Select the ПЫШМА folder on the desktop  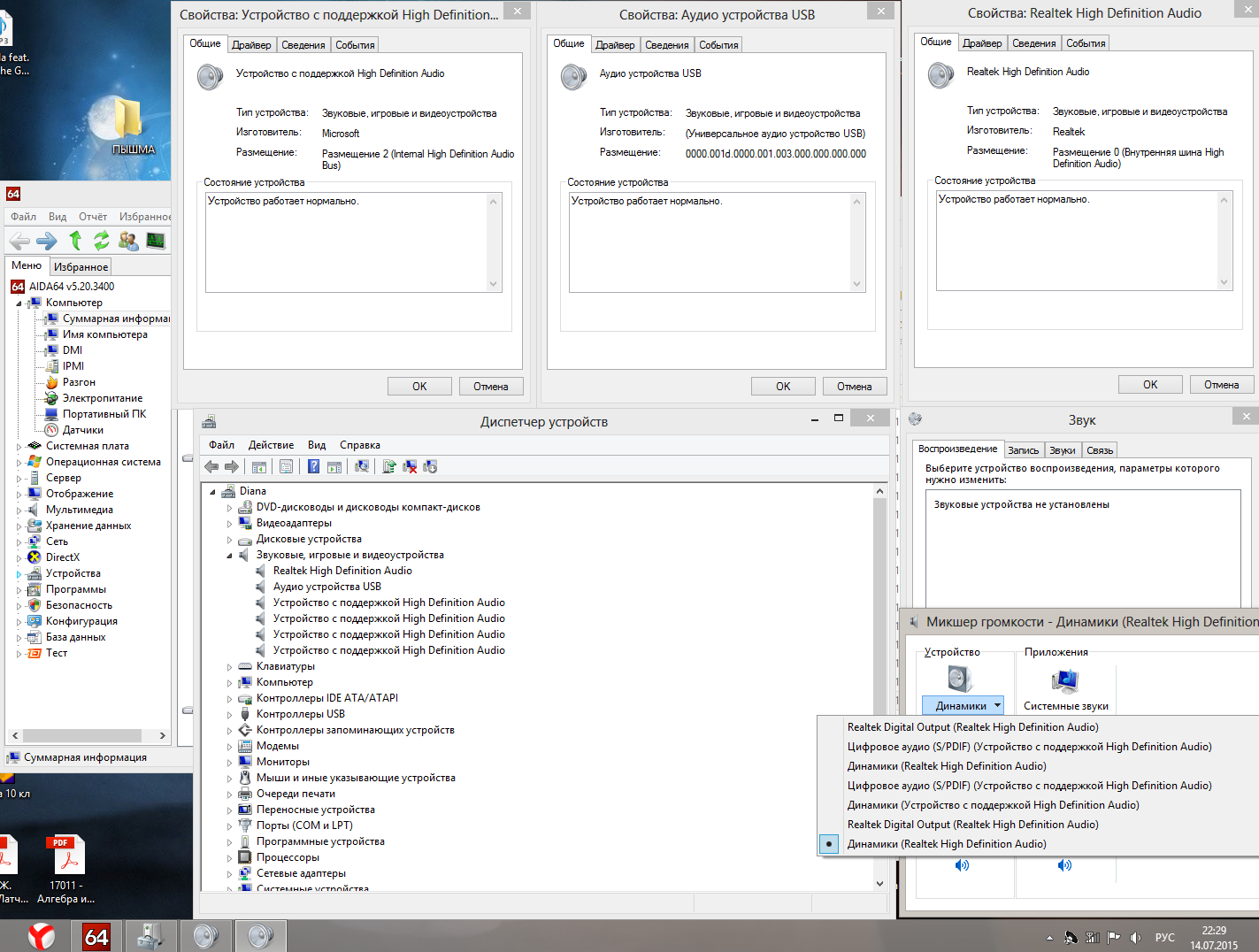pos(131,126)
